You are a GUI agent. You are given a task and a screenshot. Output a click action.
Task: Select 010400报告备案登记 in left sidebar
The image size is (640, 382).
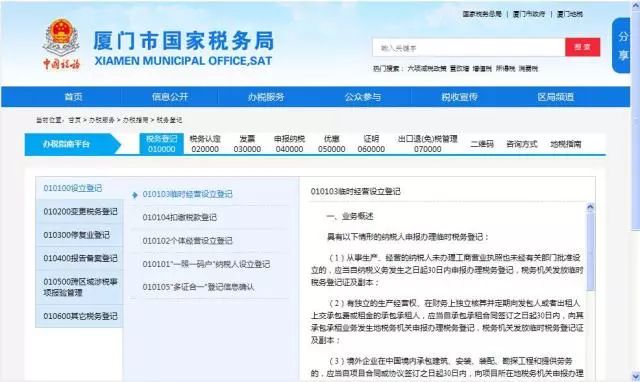tap(79, 258)
